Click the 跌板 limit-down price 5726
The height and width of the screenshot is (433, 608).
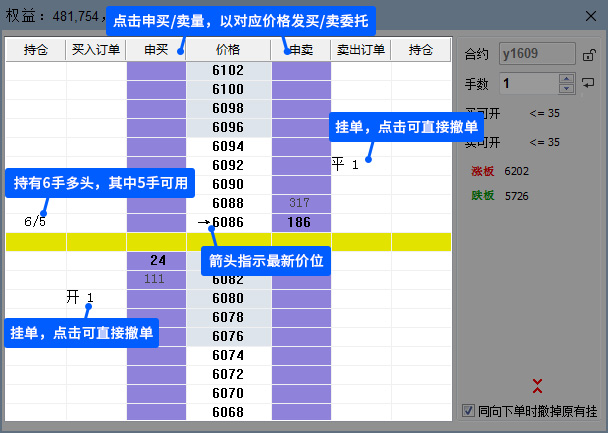coord(518,196)
